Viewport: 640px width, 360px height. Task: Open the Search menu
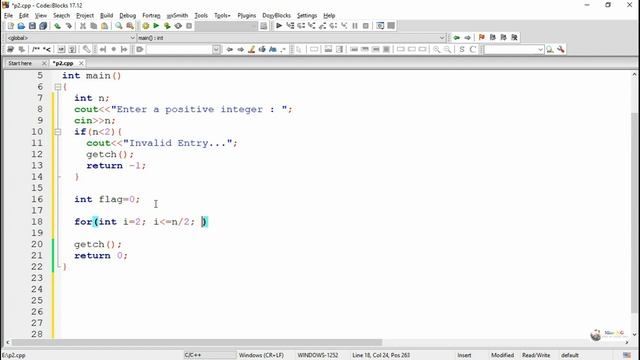point(61,16)
